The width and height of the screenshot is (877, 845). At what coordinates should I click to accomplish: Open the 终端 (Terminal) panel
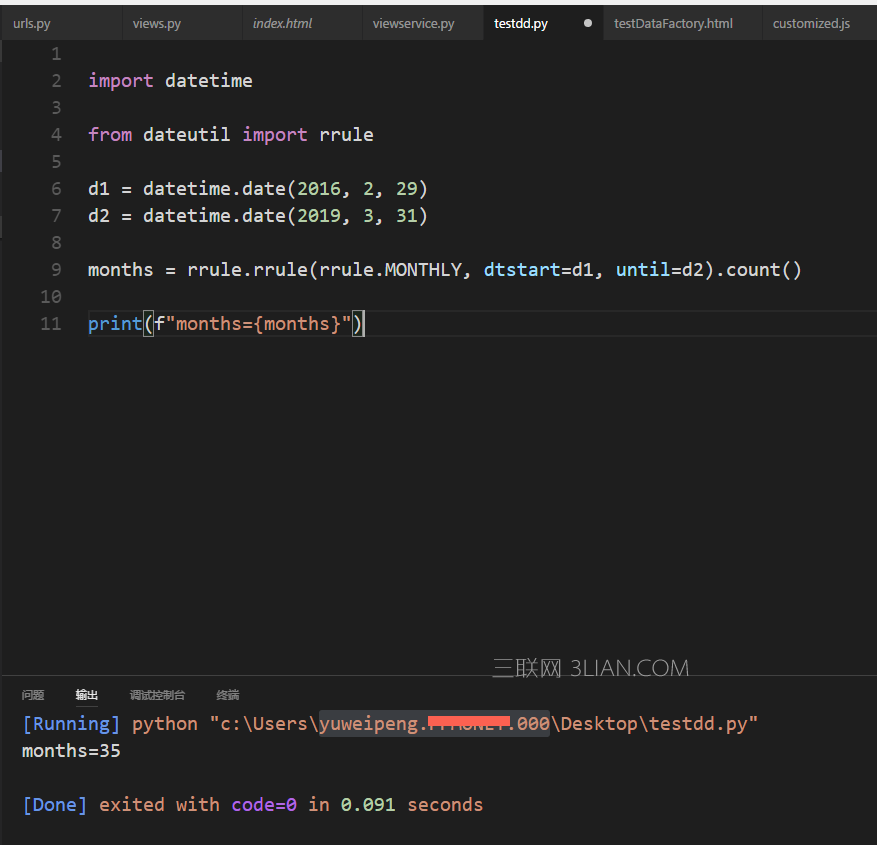(227, 694)
